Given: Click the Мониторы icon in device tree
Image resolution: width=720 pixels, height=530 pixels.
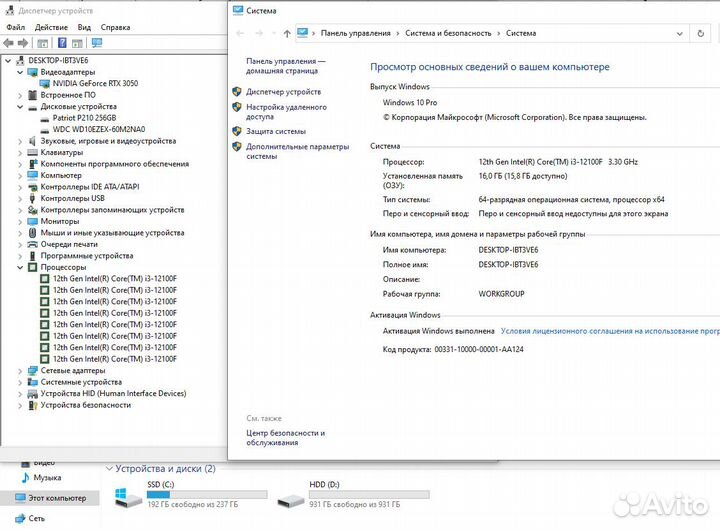Looking at the screenshot, I should pyautogui.click(x=32, y=221).
